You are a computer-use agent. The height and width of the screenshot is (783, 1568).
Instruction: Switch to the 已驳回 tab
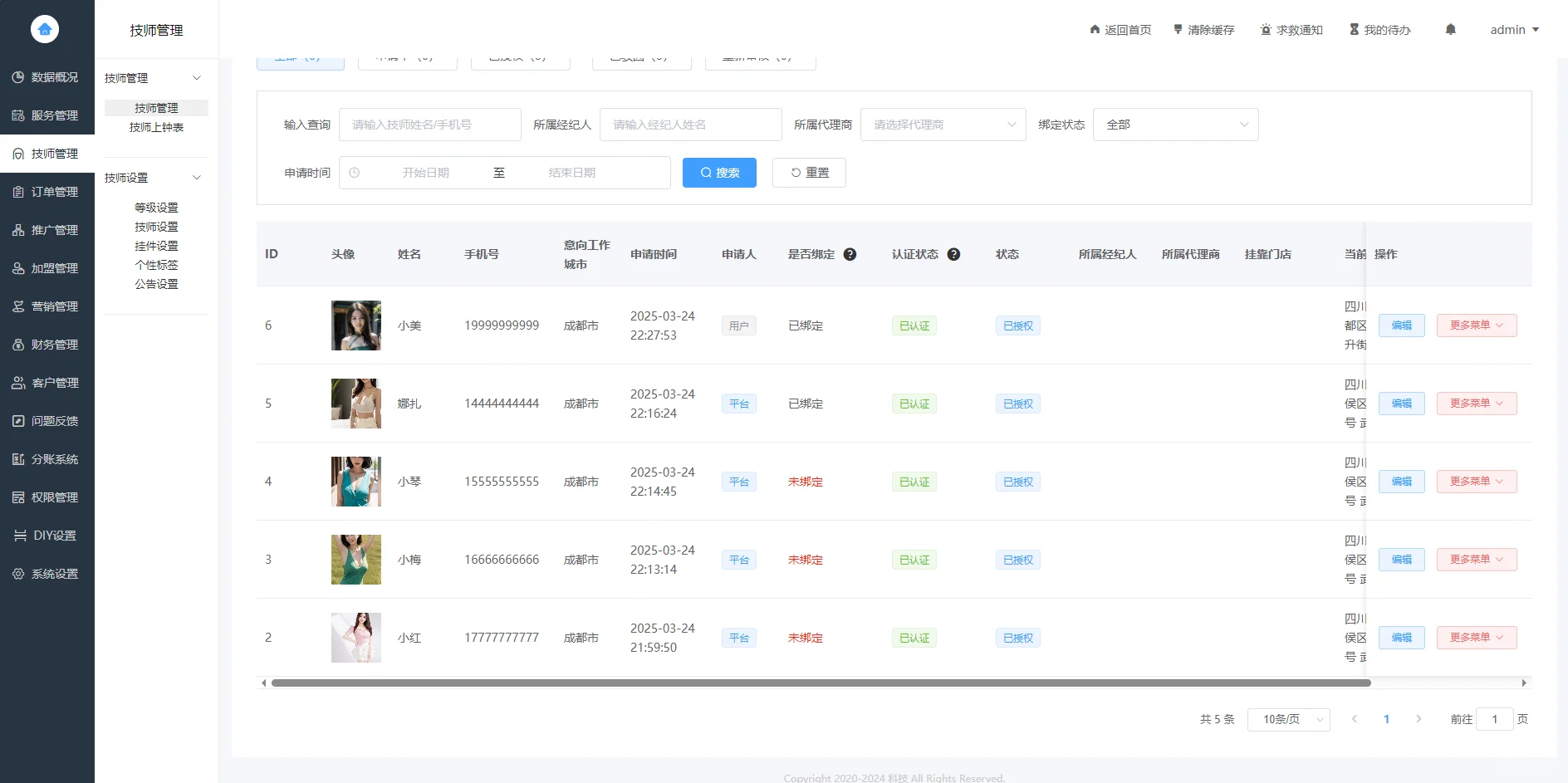click(x=641, y=58)
